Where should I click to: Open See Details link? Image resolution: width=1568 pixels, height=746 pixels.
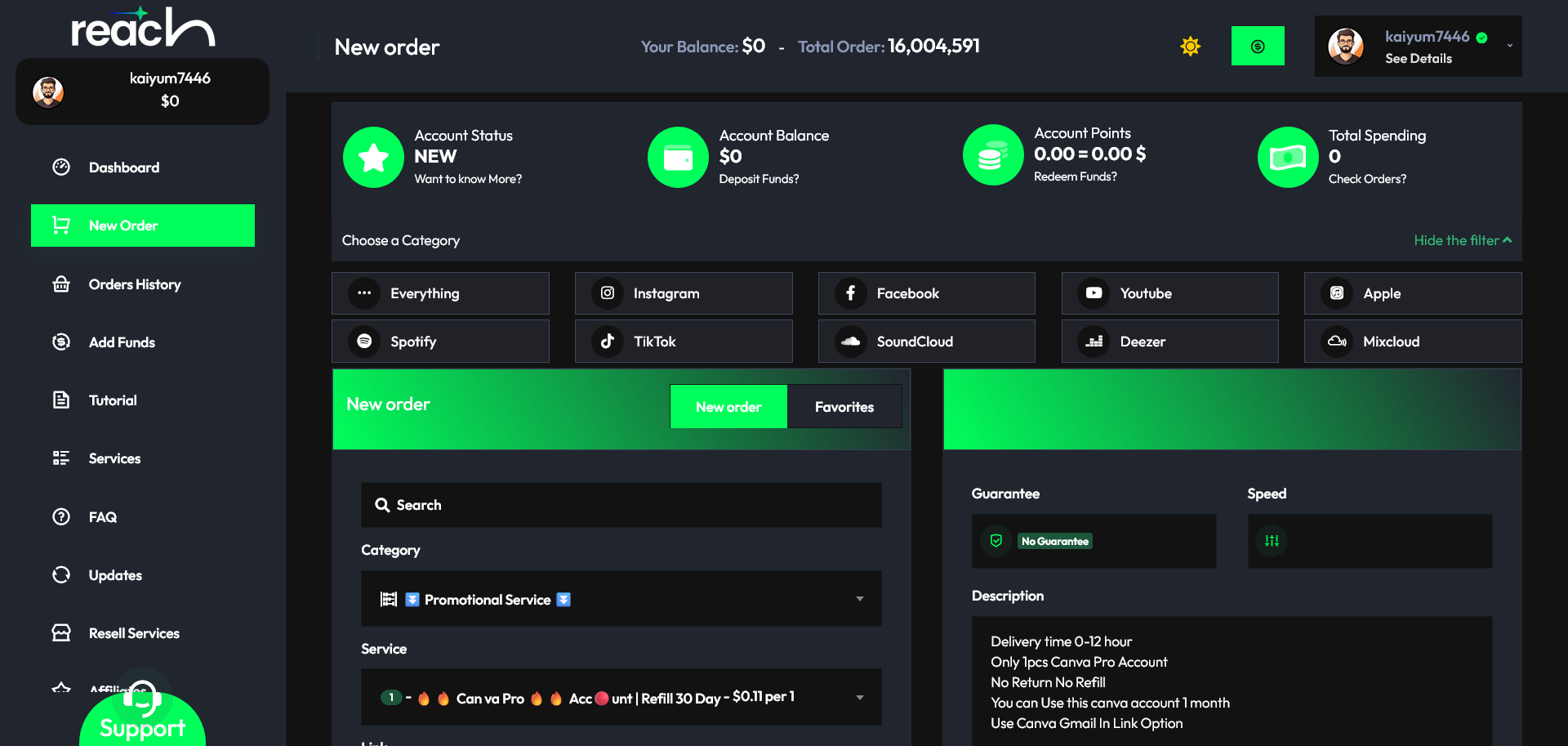tap(1419, 59)
